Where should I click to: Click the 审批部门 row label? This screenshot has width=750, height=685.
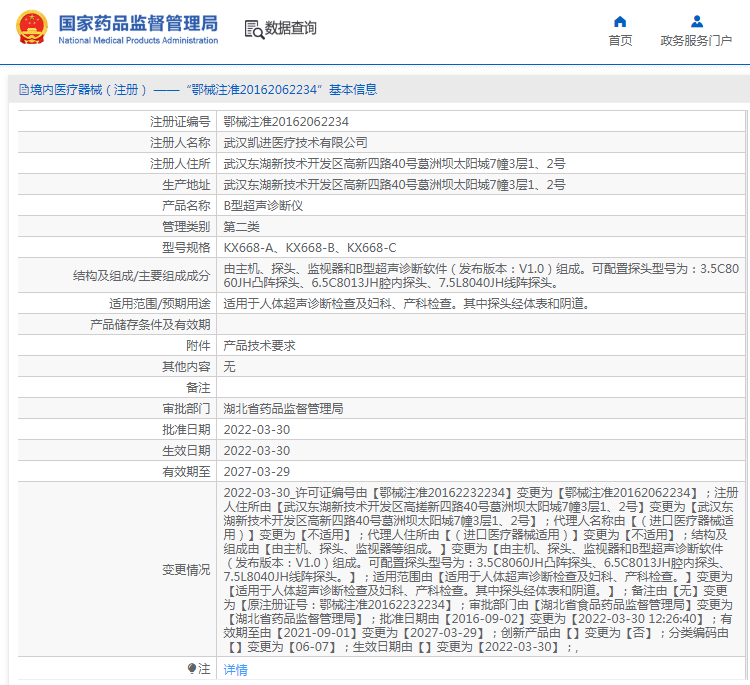point(186,409)
